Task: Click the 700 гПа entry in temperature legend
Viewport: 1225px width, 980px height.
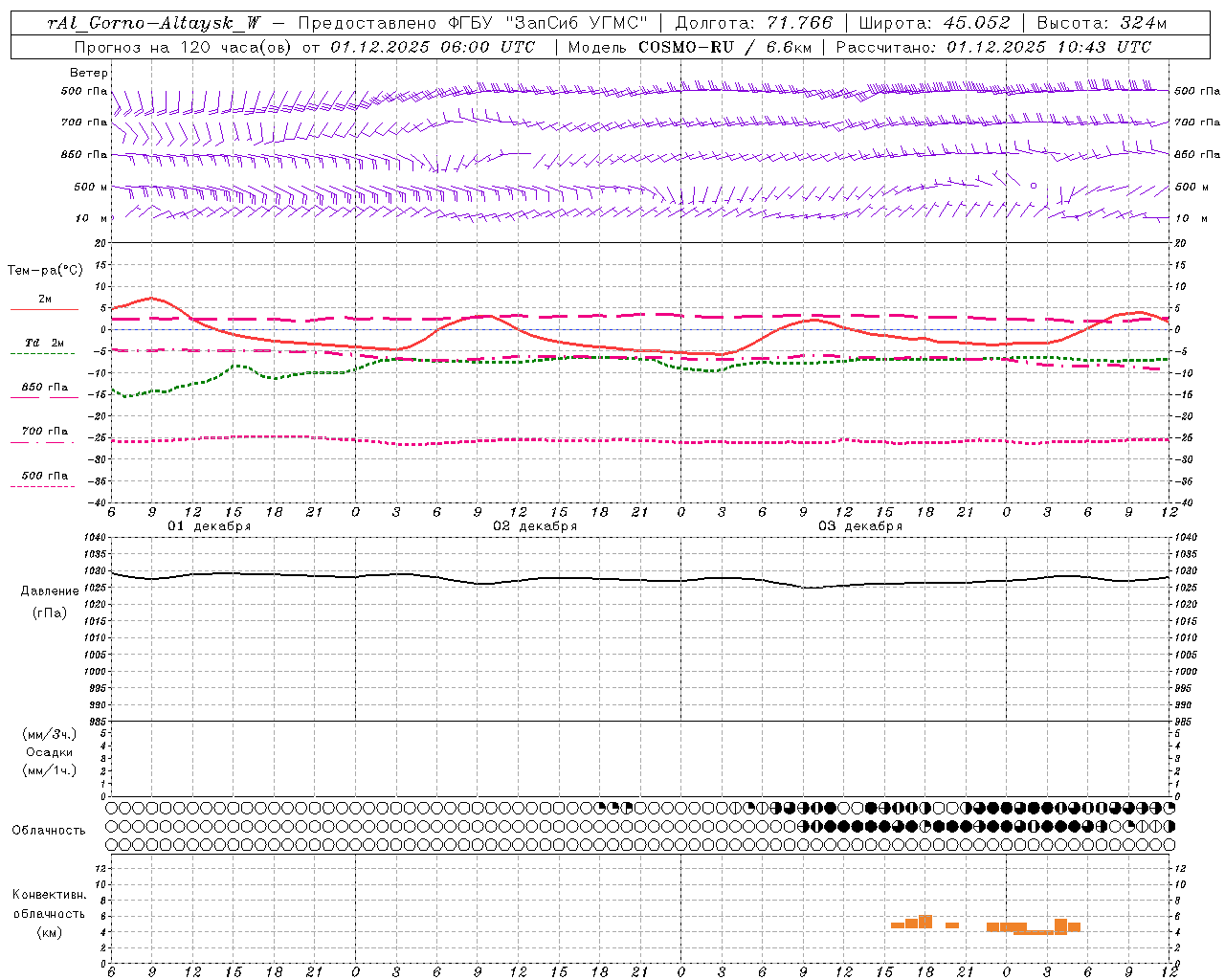Action: pos(45,432)
